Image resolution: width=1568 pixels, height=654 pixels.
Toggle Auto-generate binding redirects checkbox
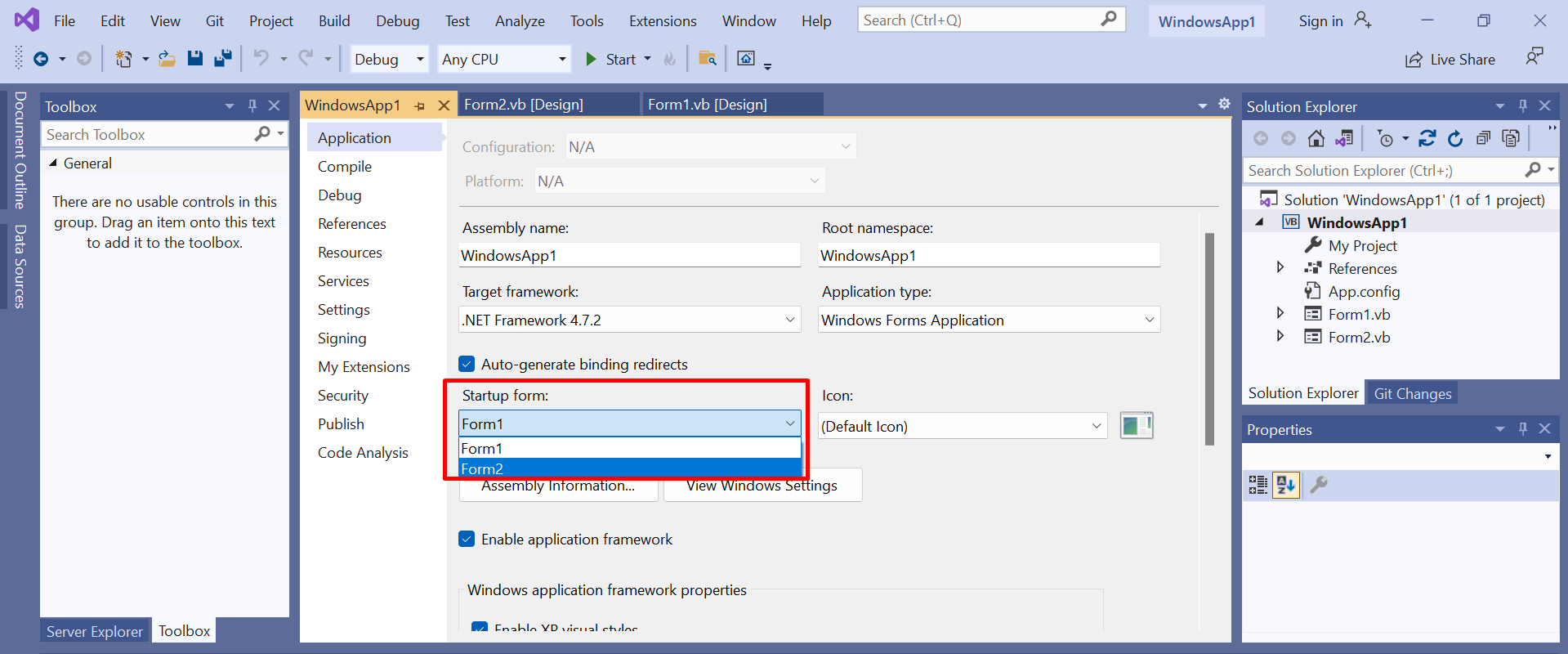pyautogui.click(x=467, y=364)
